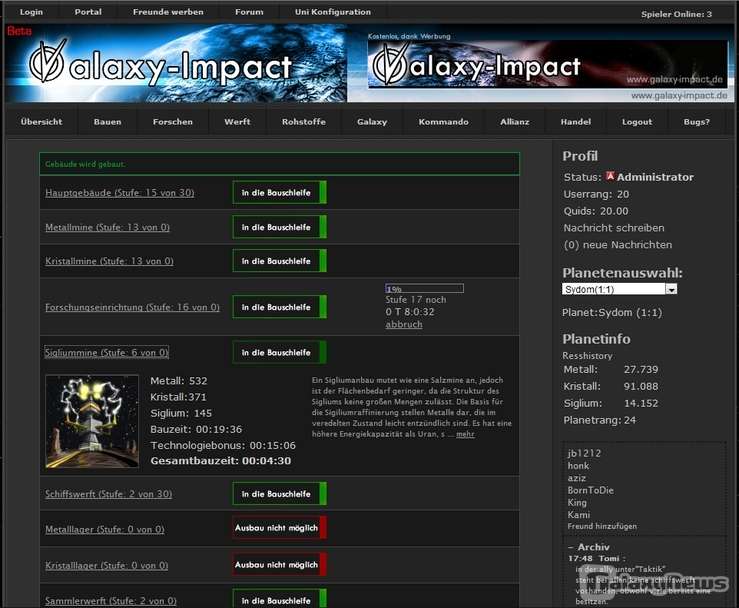
Task: Click the Planet:Sydom (1:1) label
Action: [x=612, y=312]
